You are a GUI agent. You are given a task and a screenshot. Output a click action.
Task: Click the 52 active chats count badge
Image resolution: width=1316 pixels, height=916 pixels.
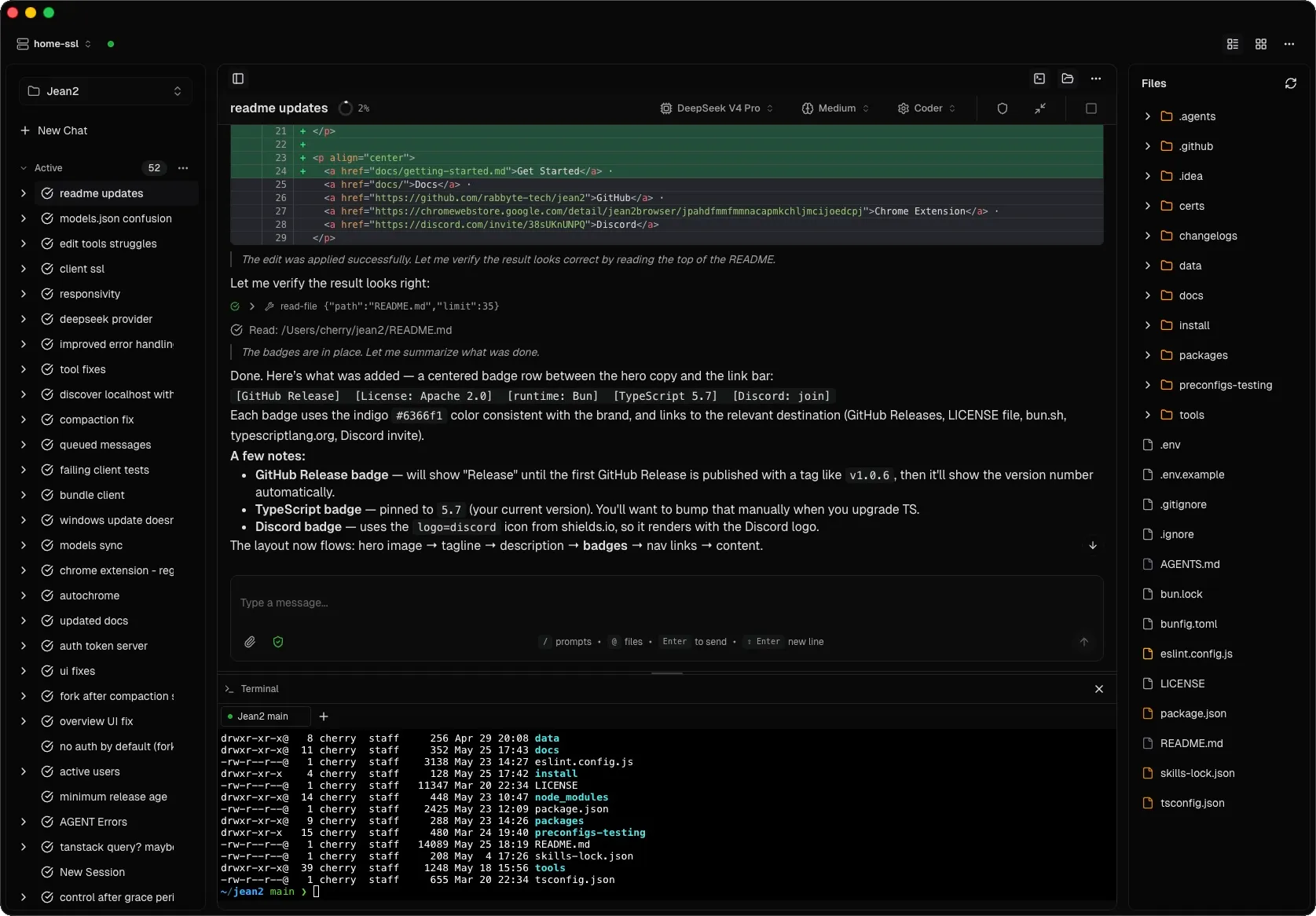point(154,168)
